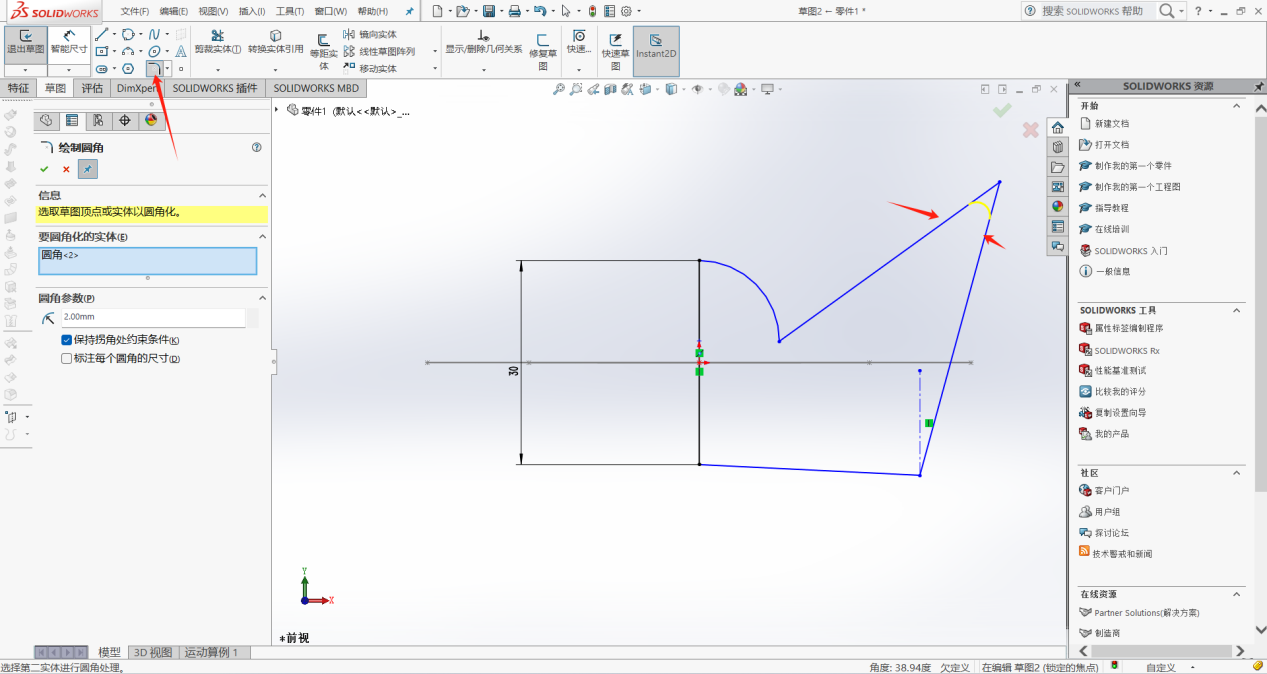Switch to the 评估 (Evaluate) ribbon tab
This screenshot has height=674, width=1267.
coord(92,88)
